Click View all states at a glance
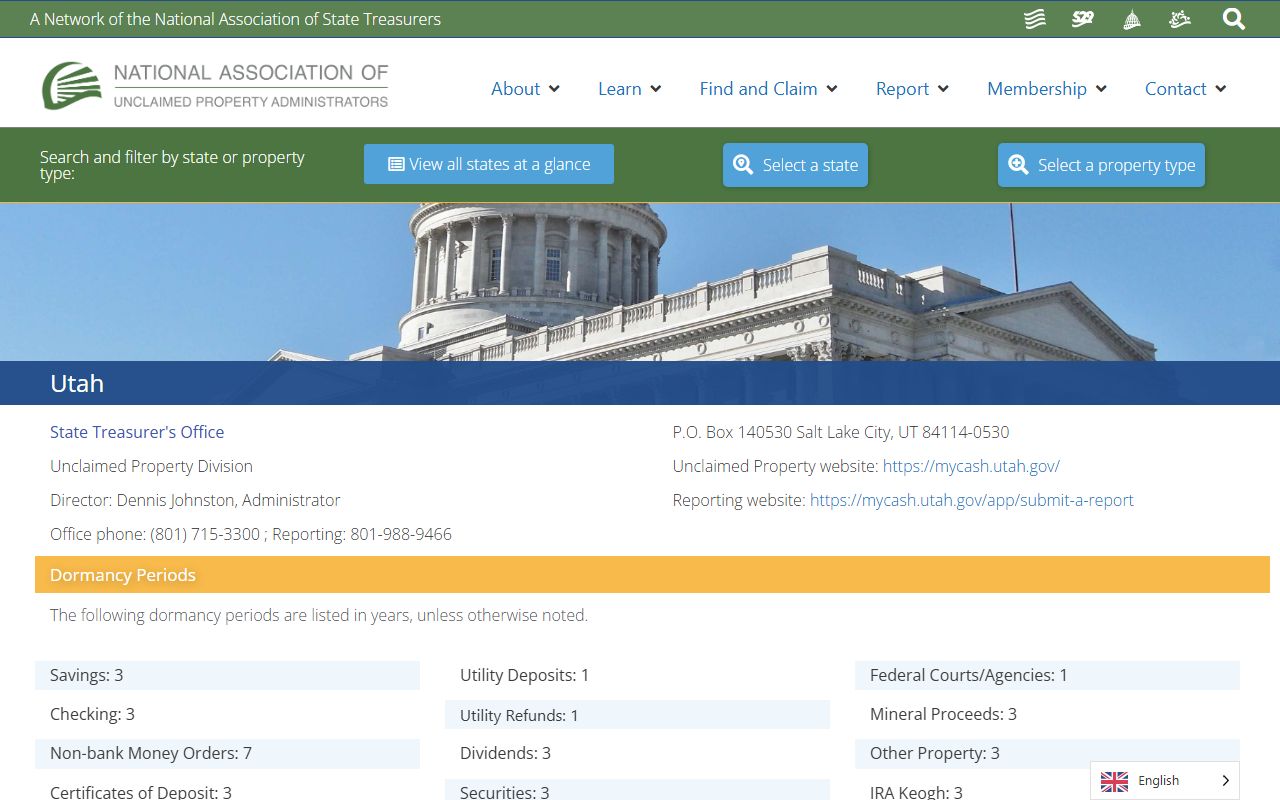The height and width of the screenshot is (800, 1280). [x=489, y=164]
